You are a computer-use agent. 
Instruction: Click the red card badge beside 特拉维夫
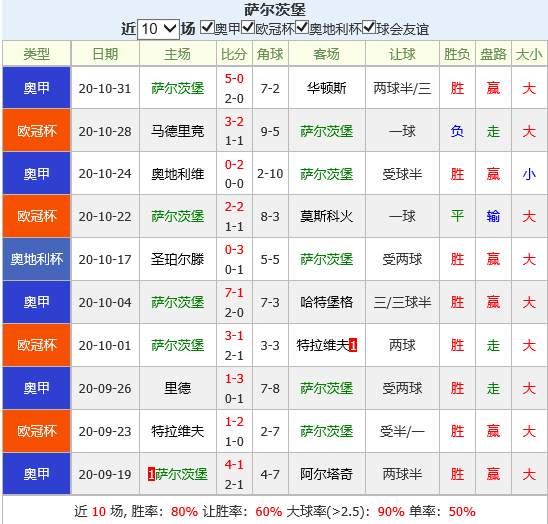pyautogui.click(x=353, y=345)
